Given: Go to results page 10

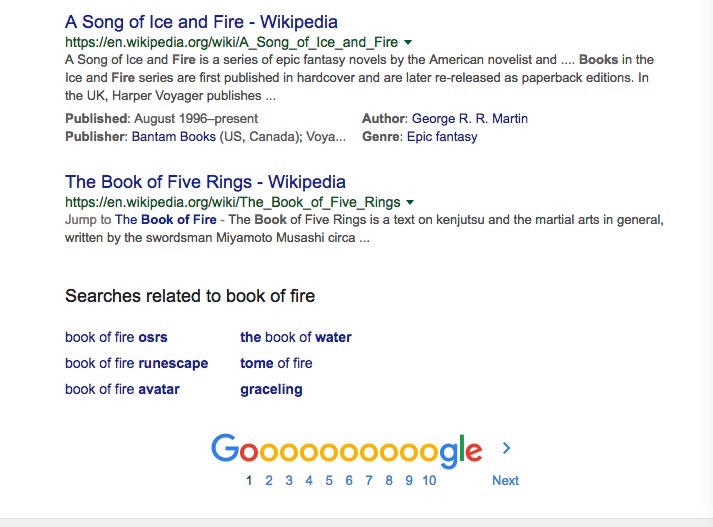Looking at the screenshot, I should [x=429, y=481].
